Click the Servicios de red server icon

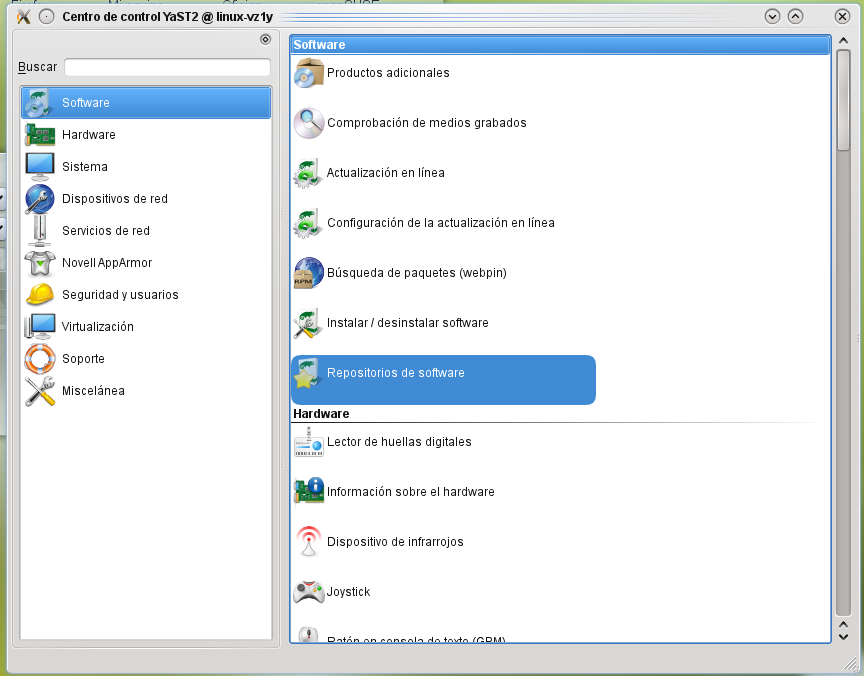40,231
